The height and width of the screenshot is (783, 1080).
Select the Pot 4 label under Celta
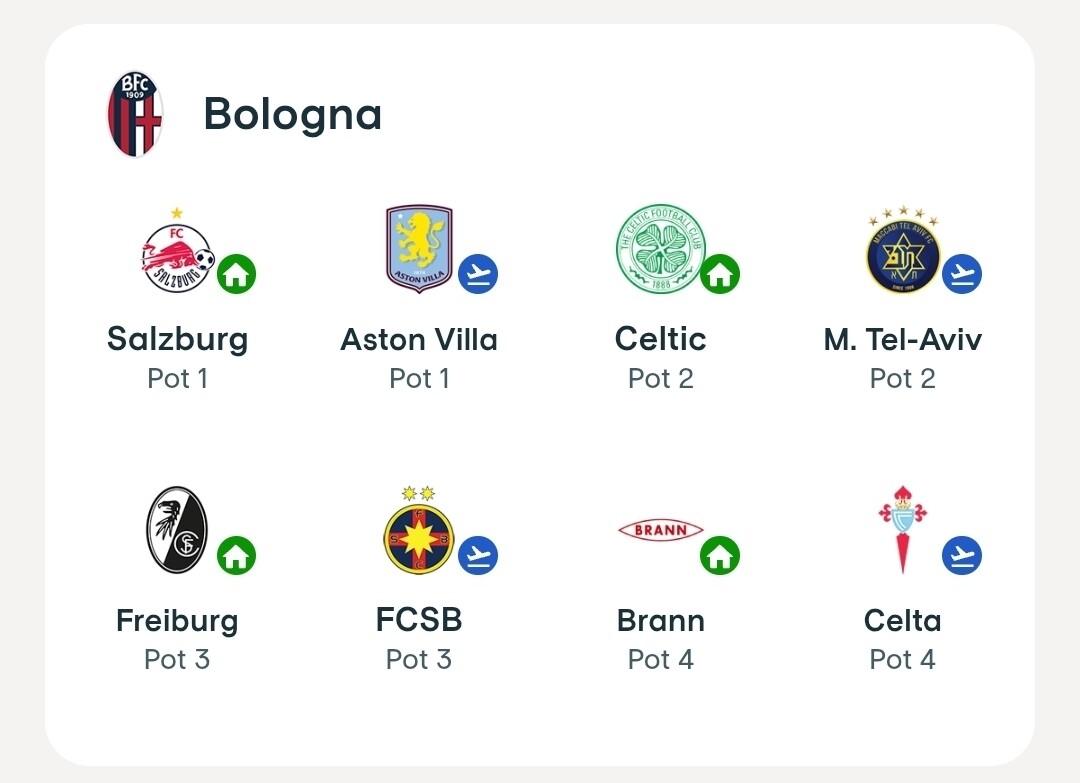point(902,660)
